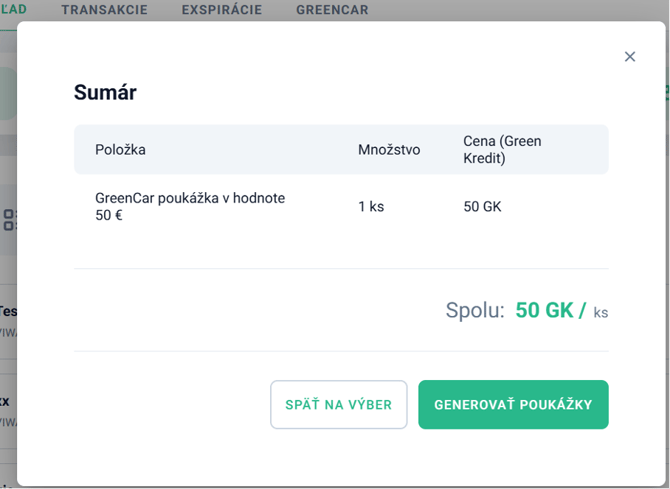Click the Generovať poukážky button
670x489 pixels.
pos(513,405)
